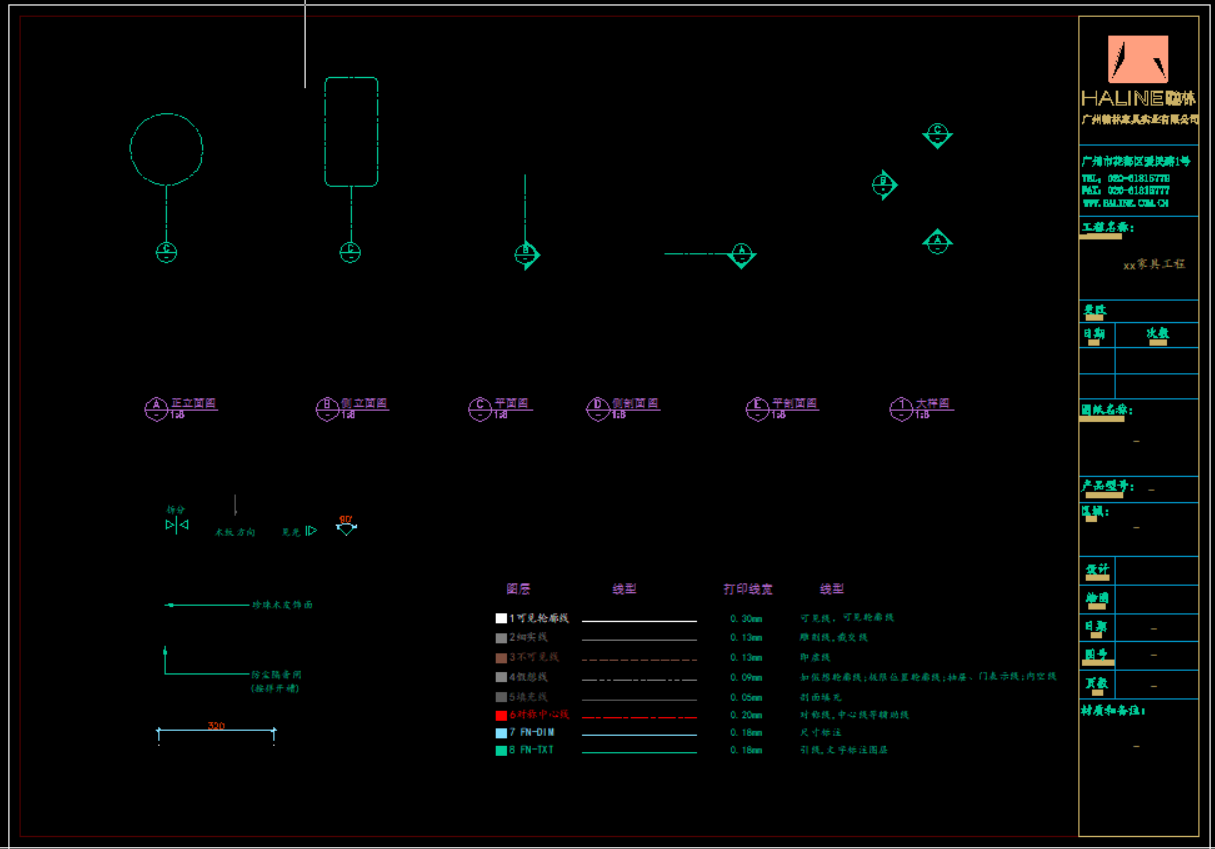This screenshot has width=1215, height=849.
Task: Select the downward-pointing C diamond marker
Action: [937, 134]
